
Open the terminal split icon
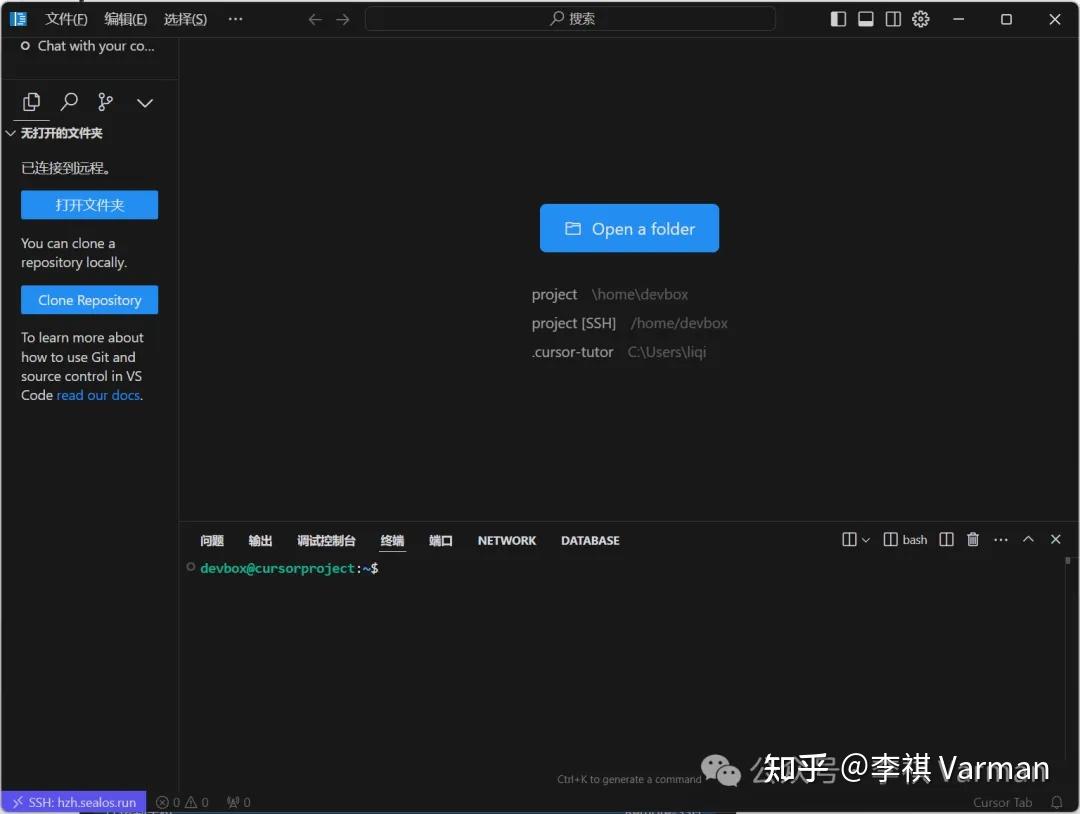[946, 539]
